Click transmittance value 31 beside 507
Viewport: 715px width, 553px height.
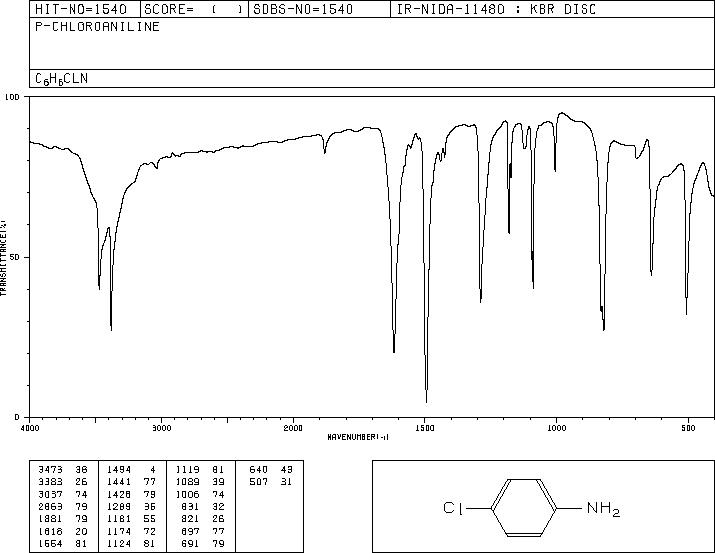[286, 481]
